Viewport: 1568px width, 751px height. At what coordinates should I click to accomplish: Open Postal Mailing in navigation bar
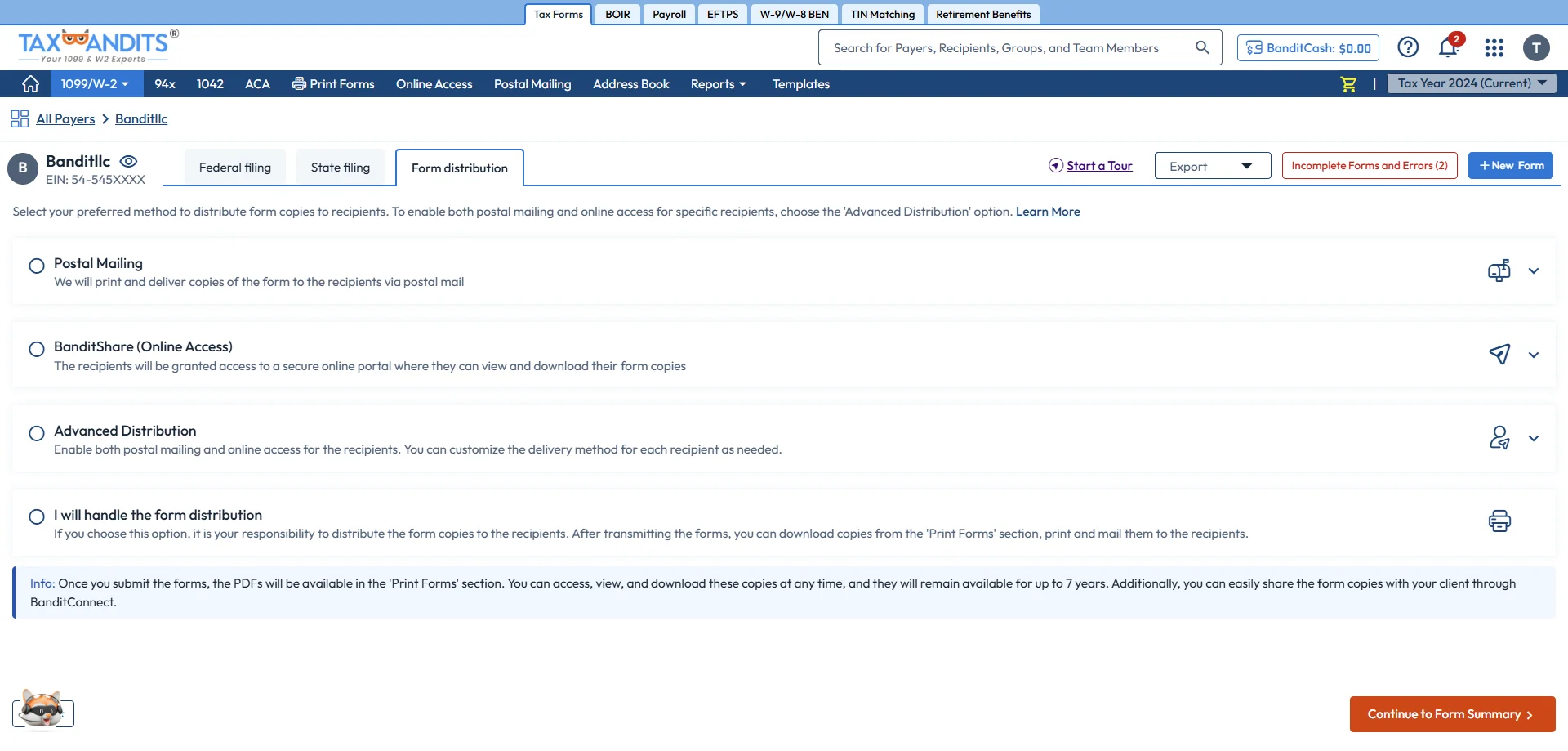[532, 84]
